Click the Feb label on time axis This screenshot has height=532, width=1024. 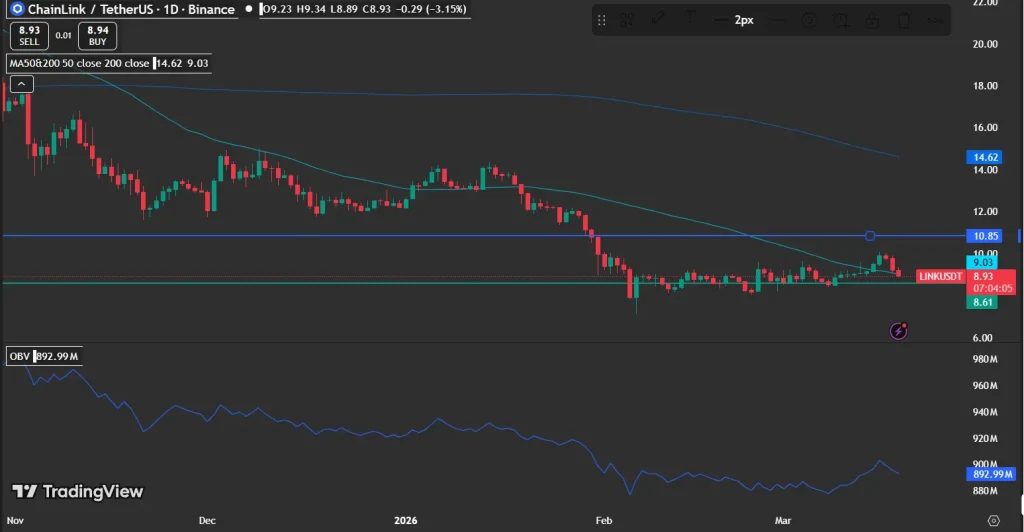point(604,520)
